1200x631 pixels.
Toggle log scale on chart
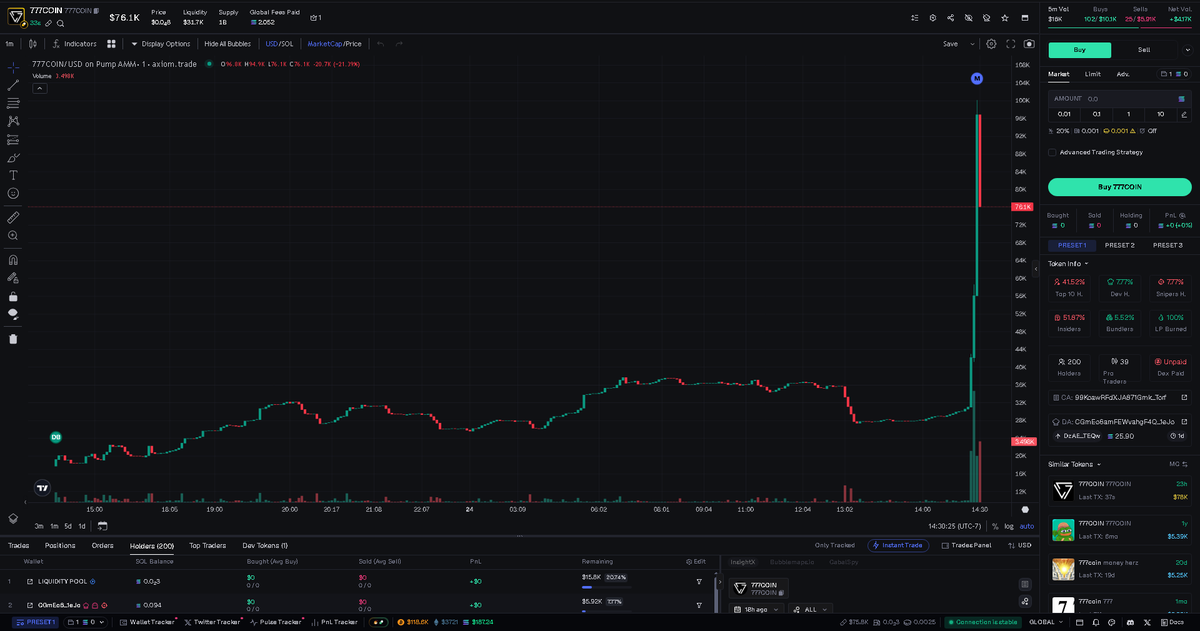[1009, 526]
